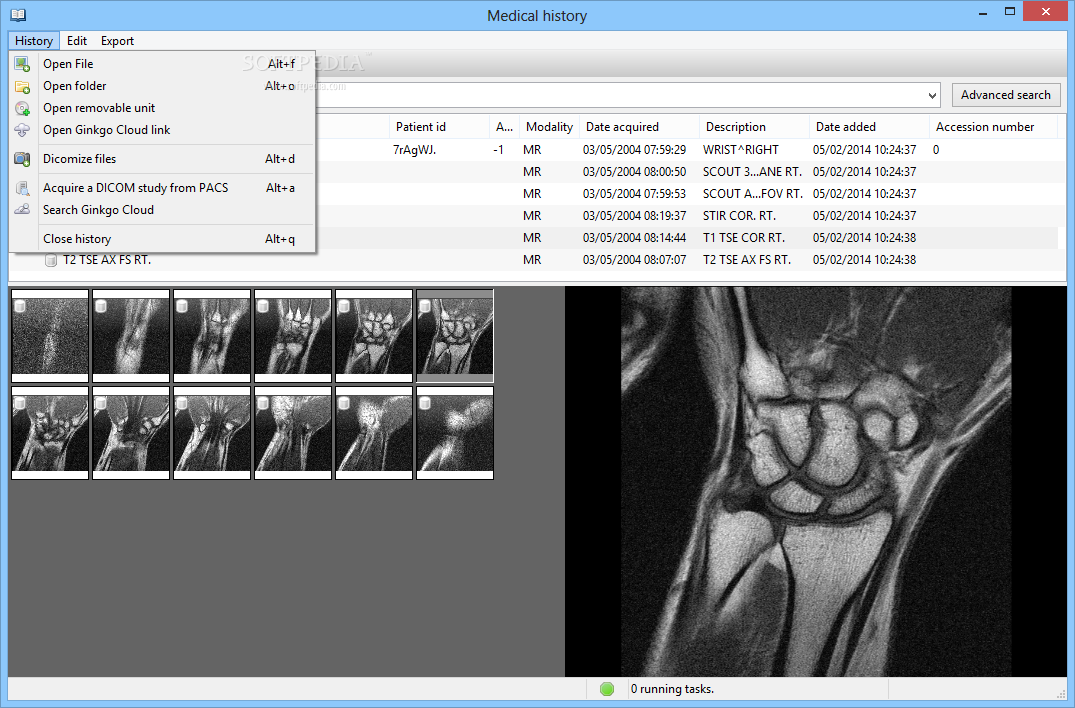Select Close history menu entry
1075x708 pixels.
coord(162,239)
